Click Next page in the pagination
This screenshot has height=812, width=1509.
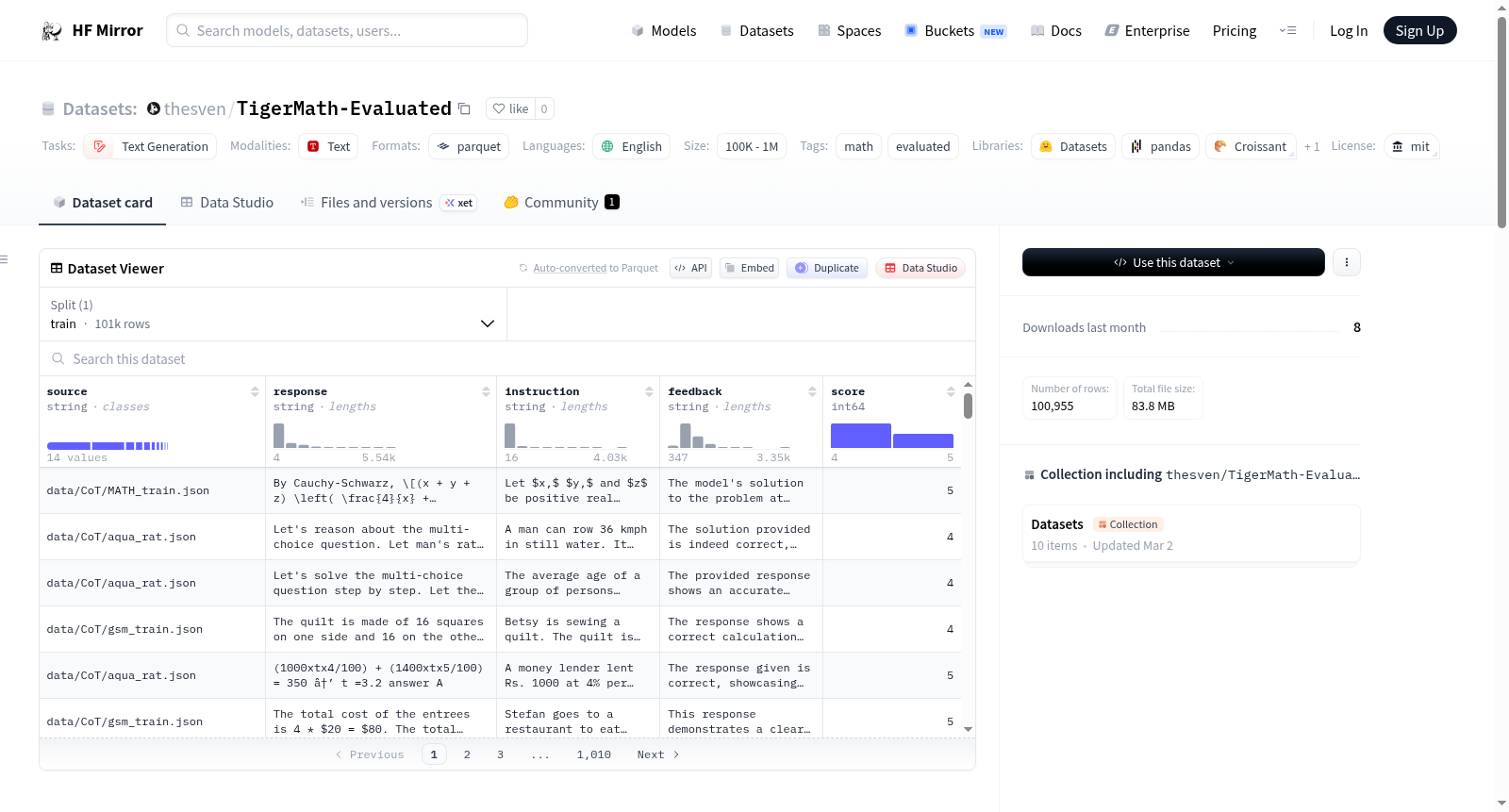pyautogui.click(x=658, y=754)
